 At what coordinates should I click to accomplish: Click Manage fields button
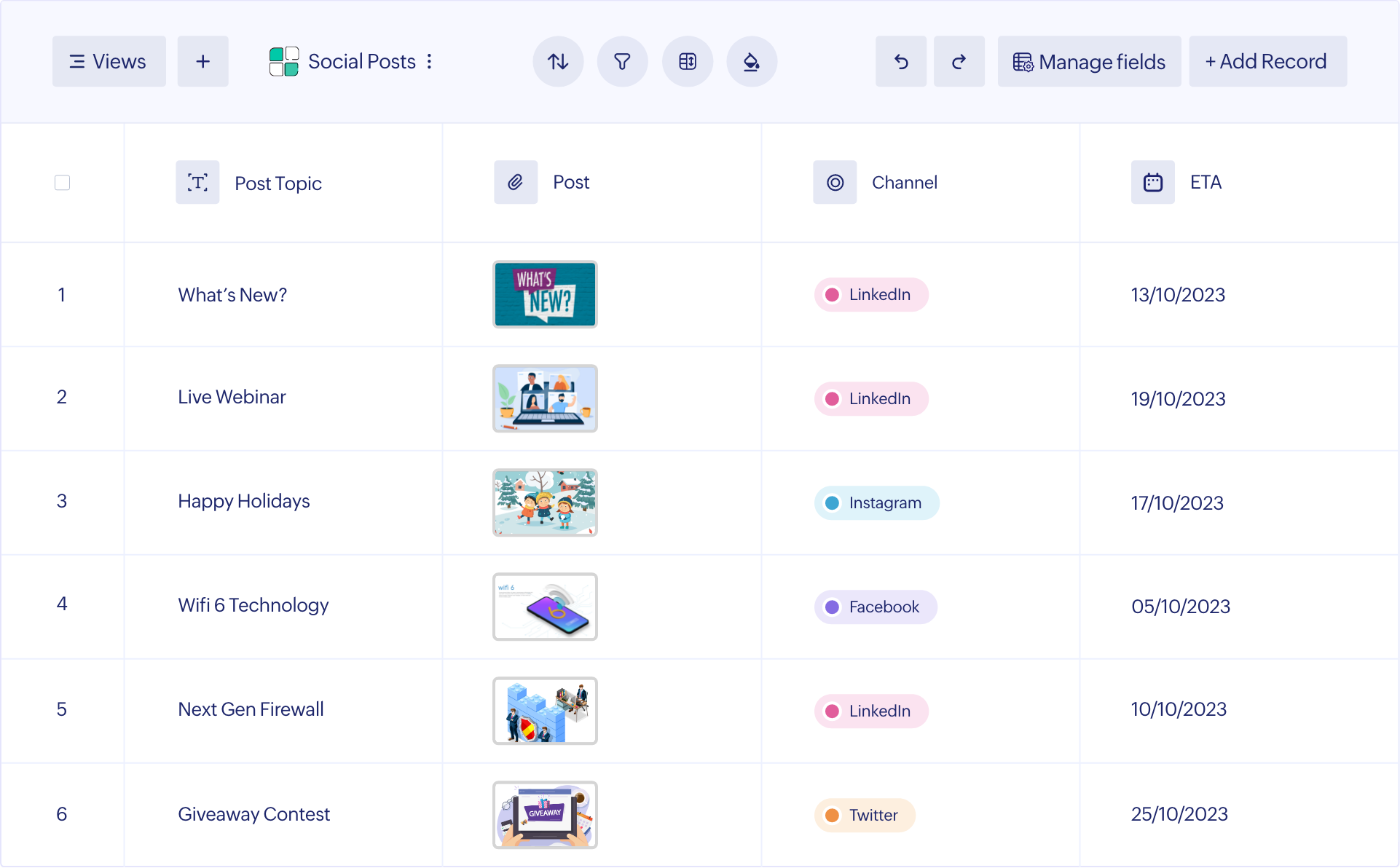(1089, 62)
